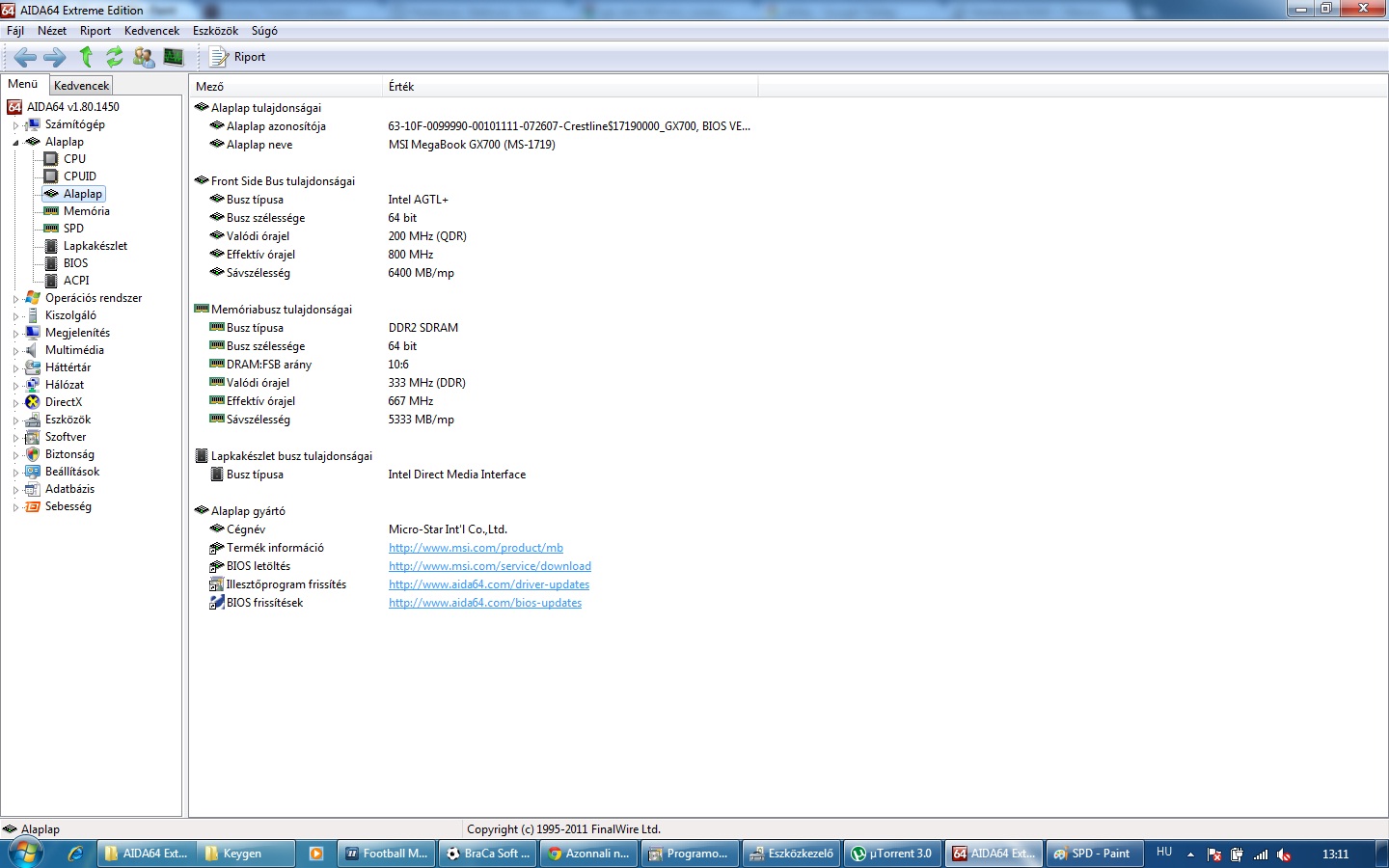Open the Lapkakészlet tree item
1389x868 pixels.
[95, 246]
